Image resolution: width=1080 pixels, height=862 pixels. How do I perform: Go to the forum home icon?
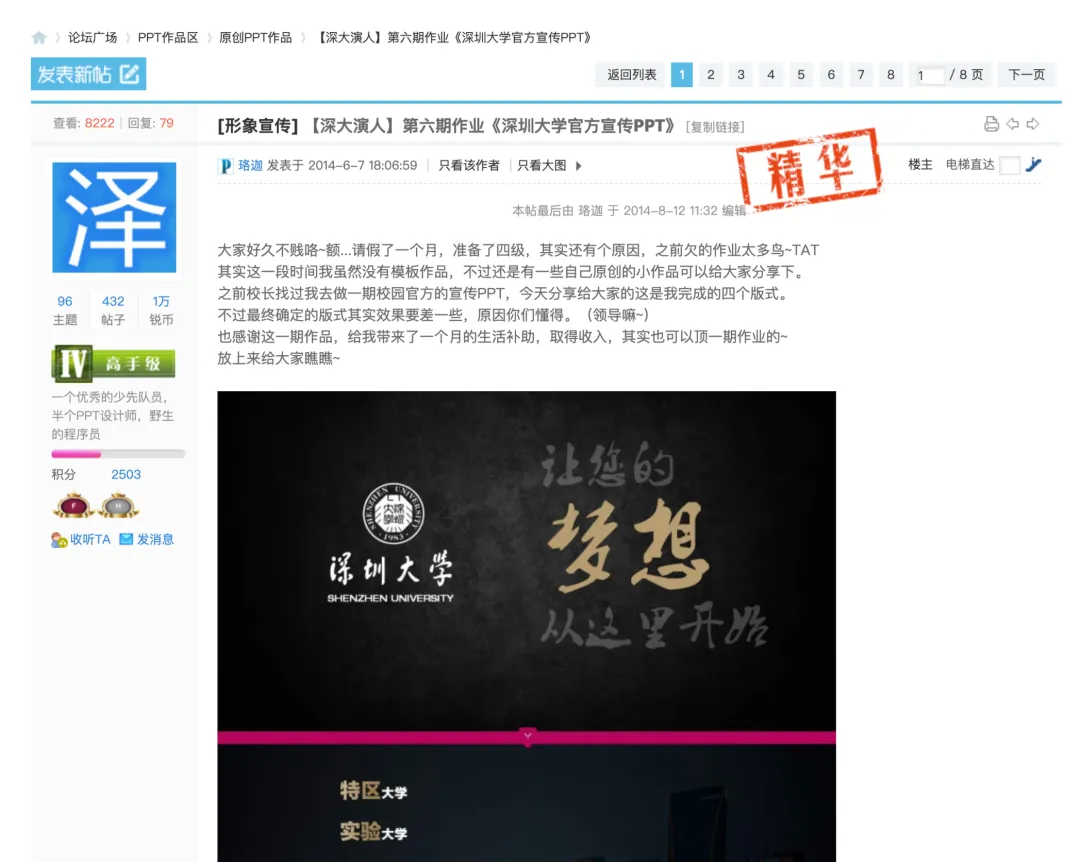[x=39, y=37]
